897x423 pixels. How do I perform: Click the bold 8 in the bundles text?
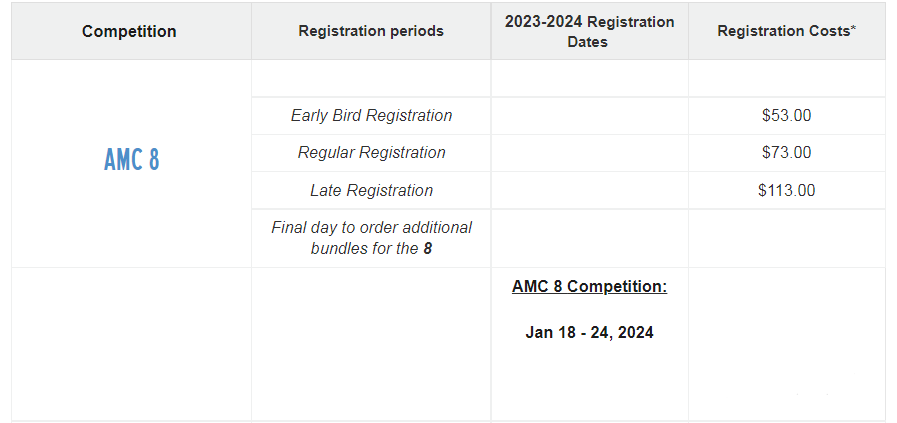pyautogui.click(x=427, y=249)
